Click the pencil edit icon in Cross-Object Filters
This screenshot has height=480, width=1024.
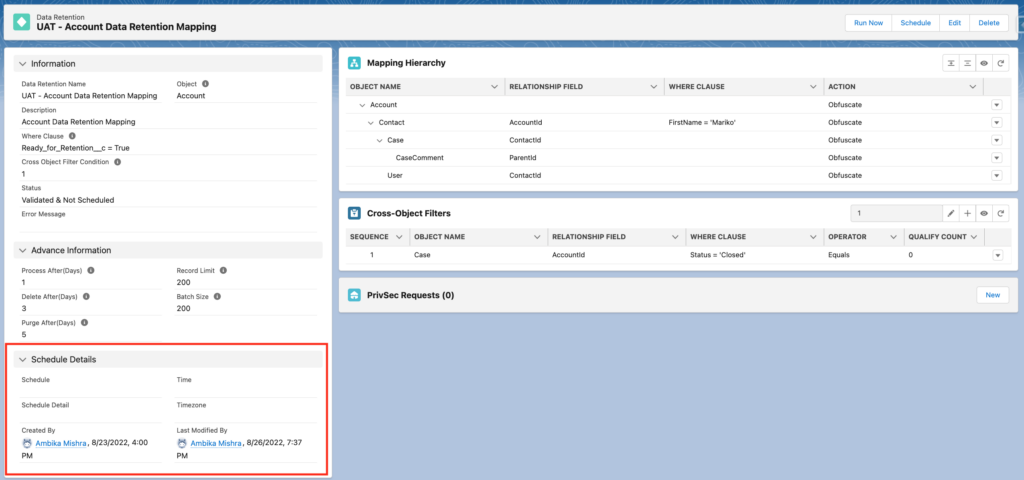[951, 213]
